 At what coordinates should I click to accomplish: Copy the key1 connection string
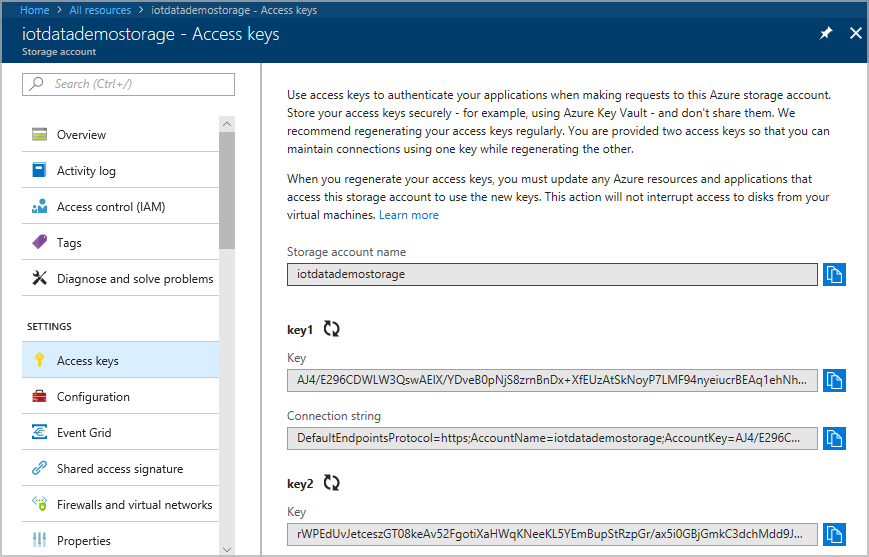[834, 438]
